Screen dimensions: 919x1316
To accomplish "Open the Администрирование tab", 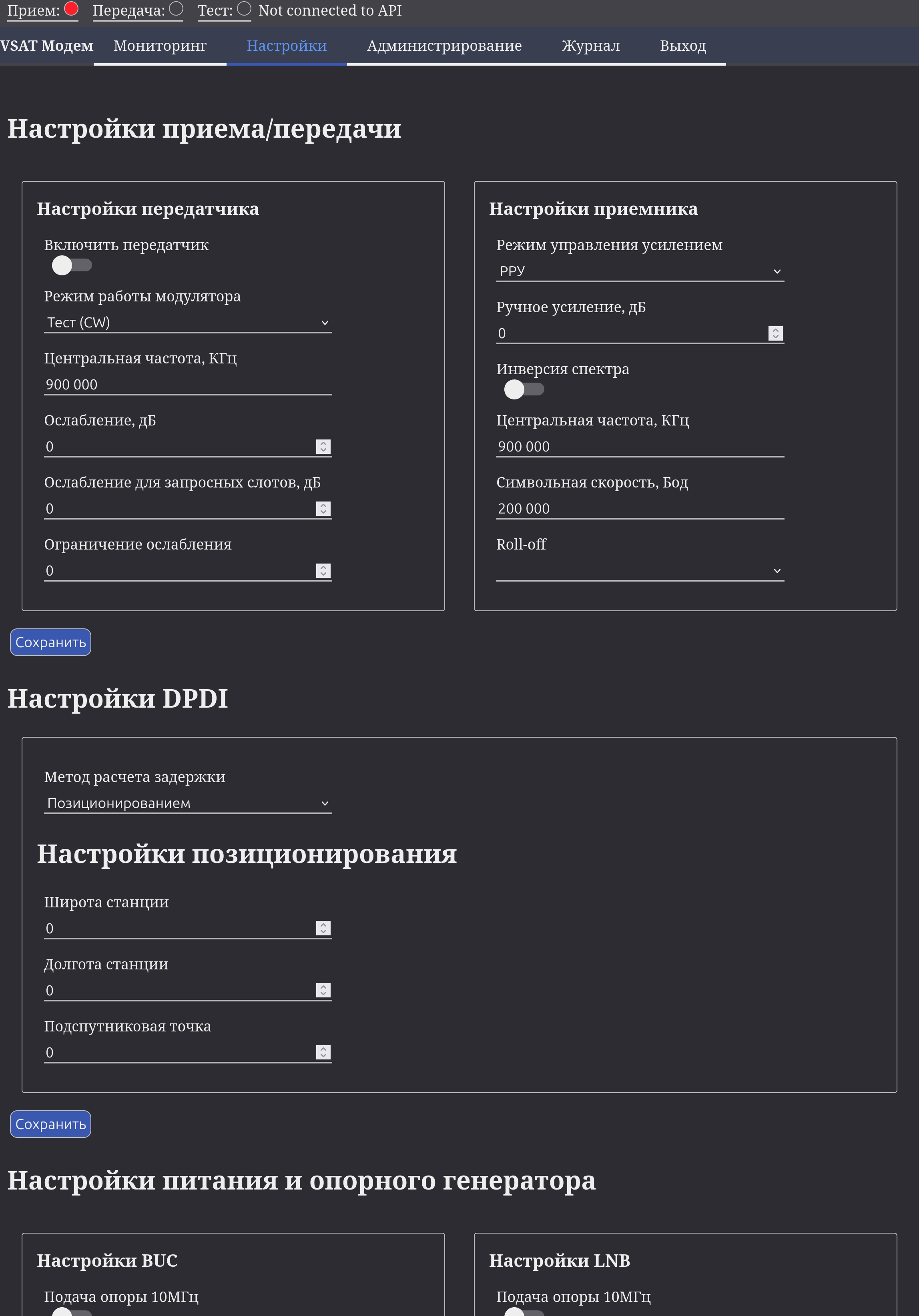I will (x=444, y=46).
